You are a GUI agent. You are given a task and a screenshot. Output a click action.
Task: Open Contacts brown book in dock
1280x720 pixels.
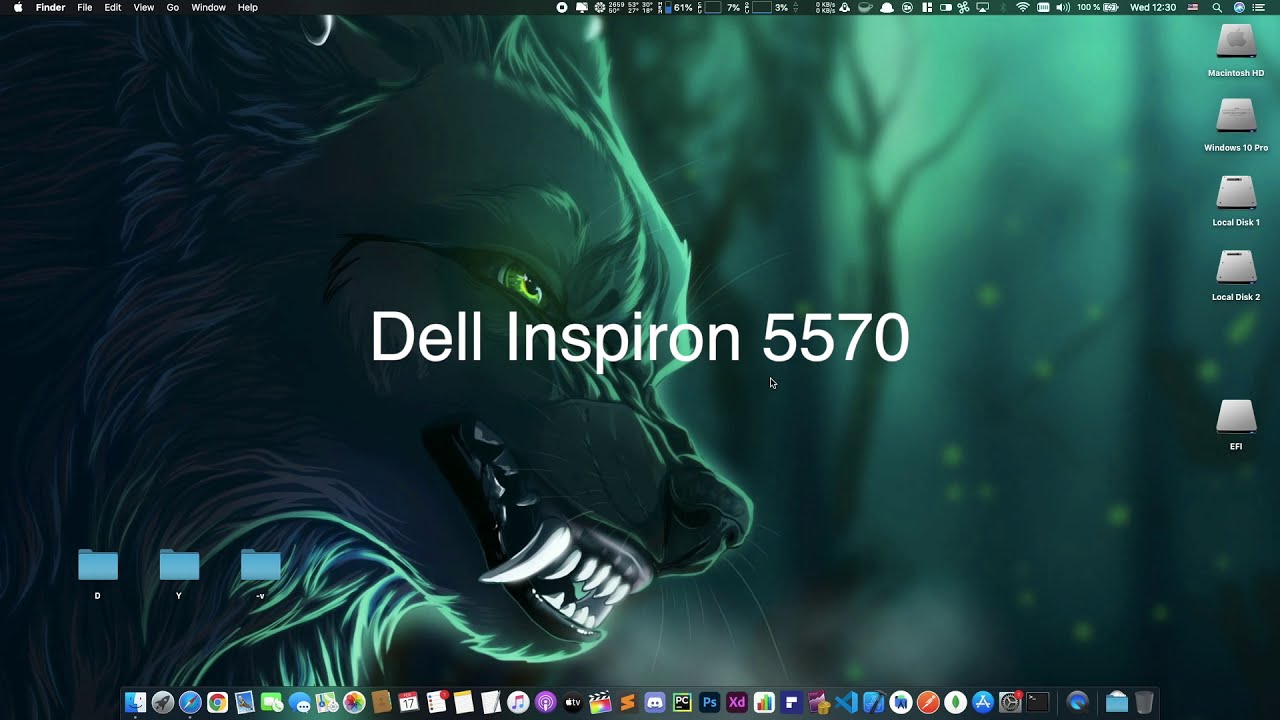tap(381, 703)
